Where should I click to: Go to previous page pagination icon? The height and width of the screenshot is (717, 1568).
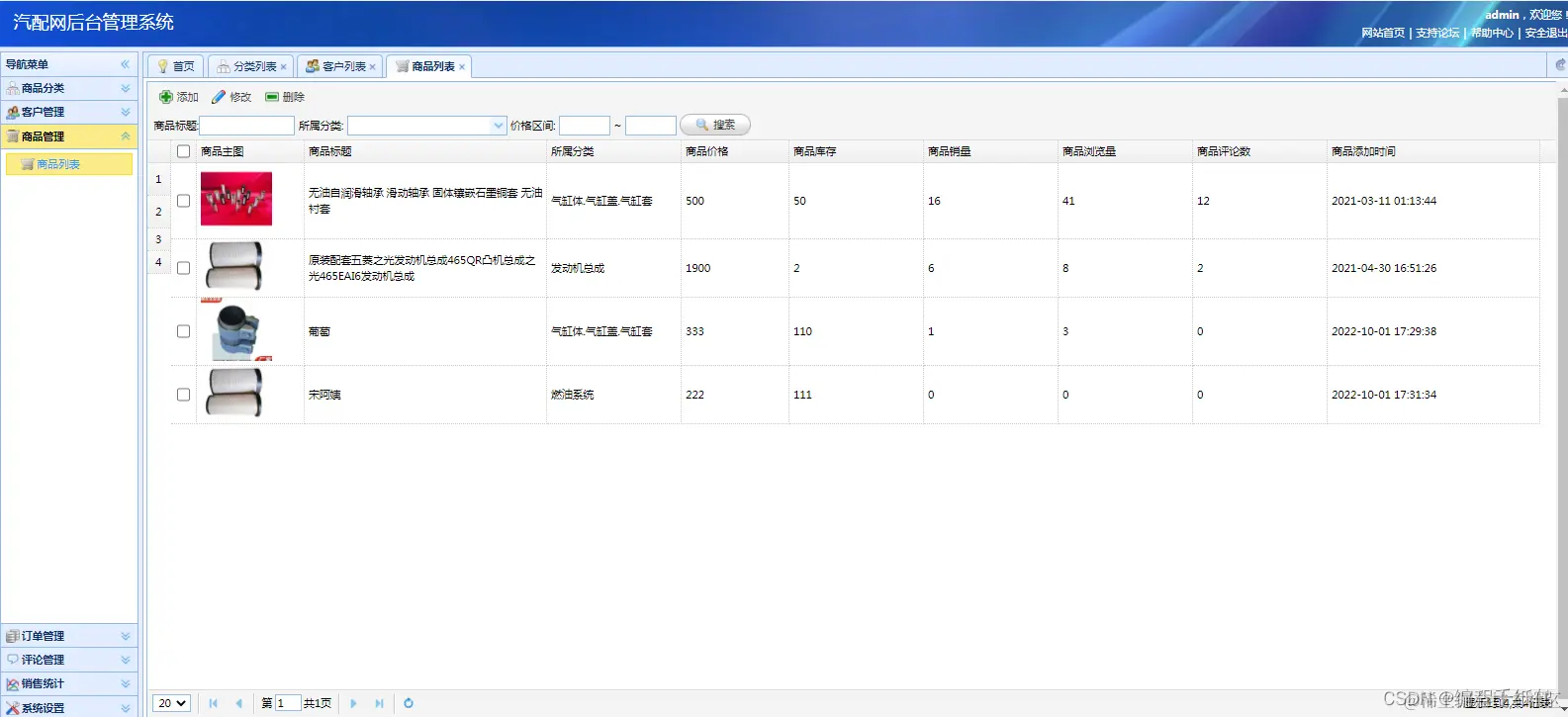pos(238,703)
